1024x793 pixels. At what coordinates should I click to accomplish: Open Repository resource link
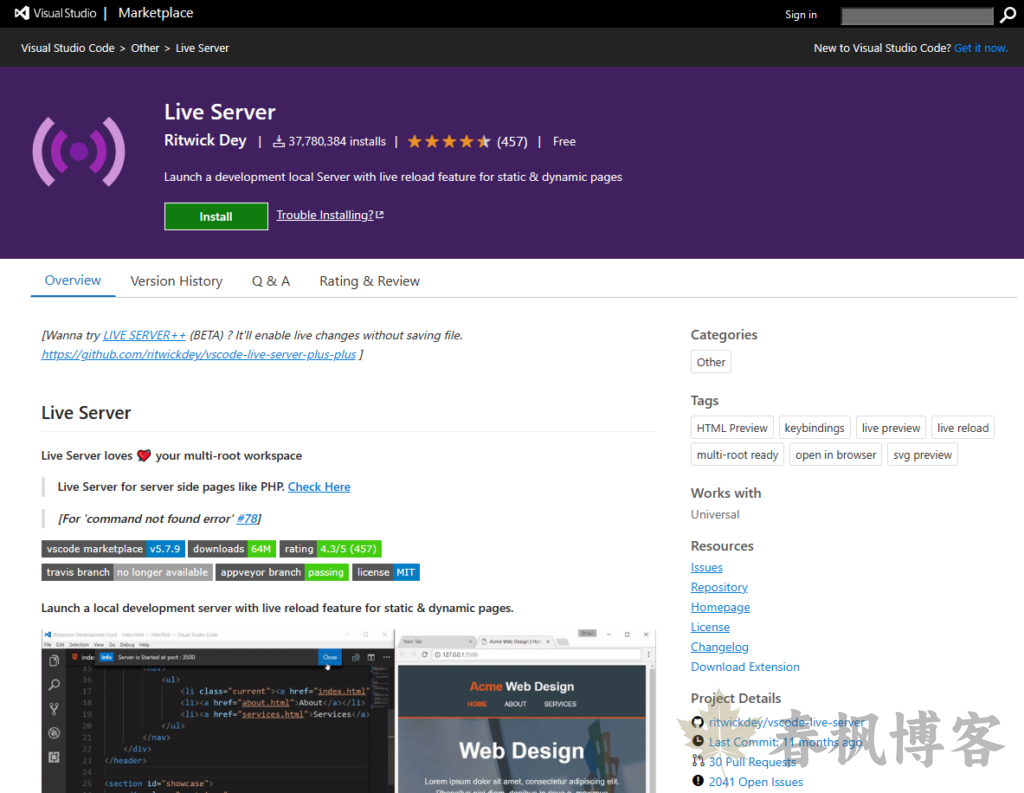(719, 587)
